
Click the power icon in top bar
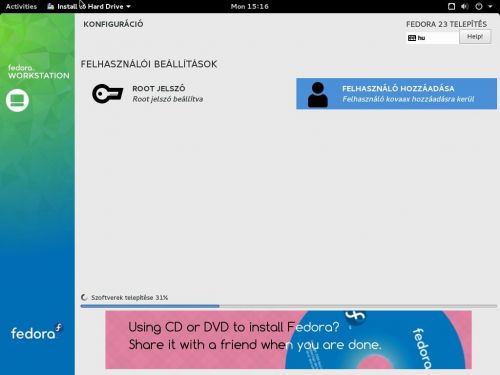[x=479, y=6]
